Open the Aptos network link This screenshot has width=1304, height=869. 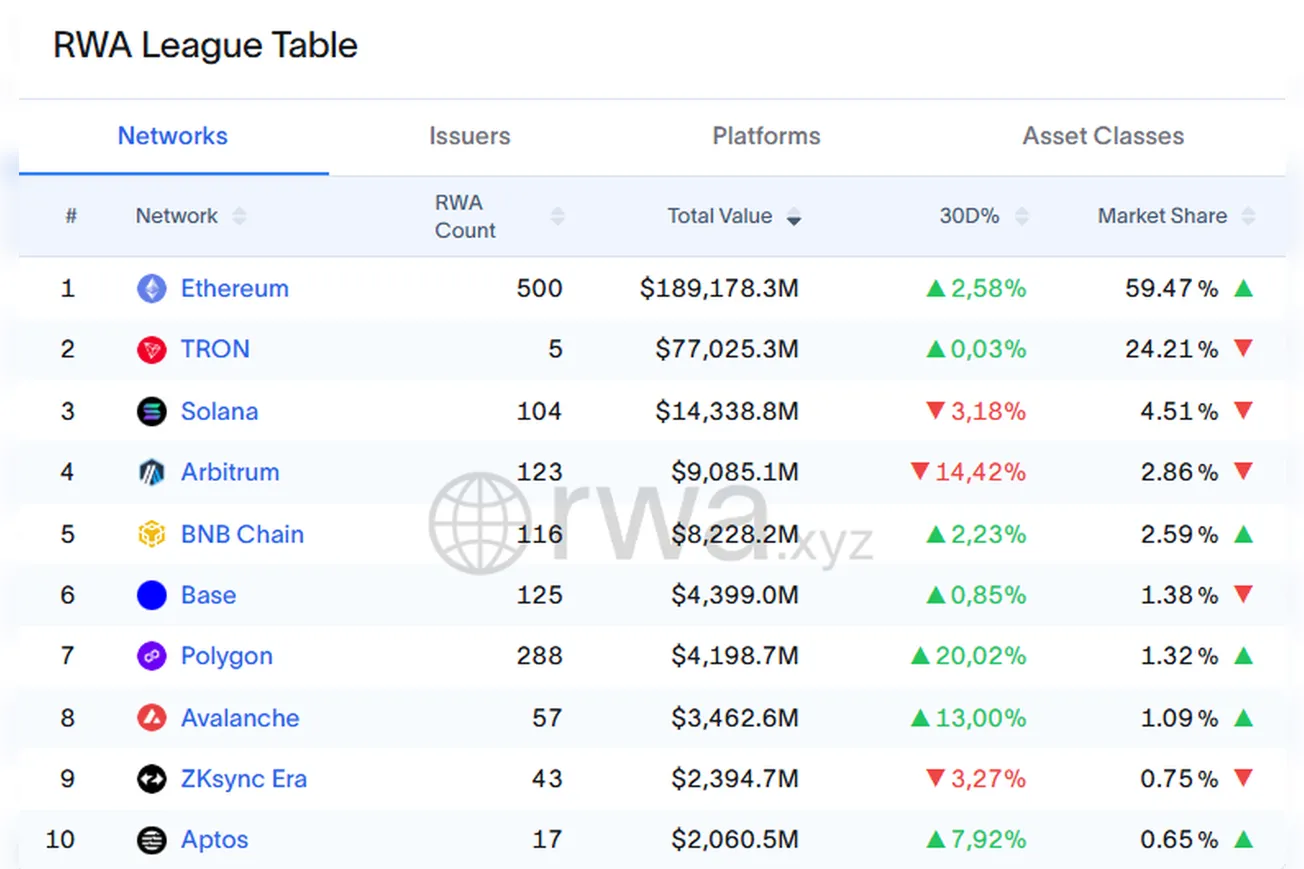point(214,840)
